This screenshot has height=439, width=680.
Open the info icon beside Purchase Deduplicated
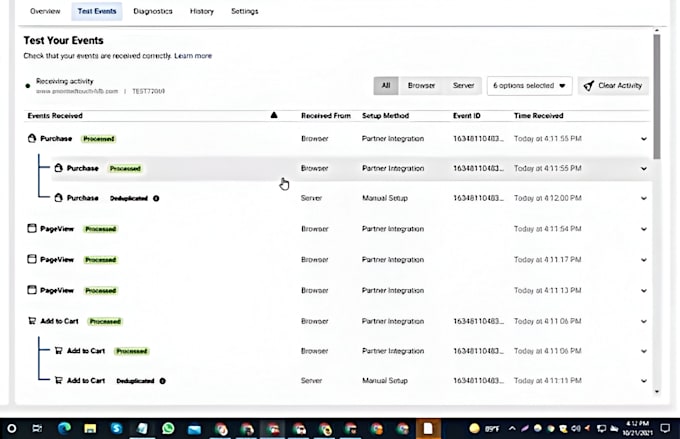(156, 198)
